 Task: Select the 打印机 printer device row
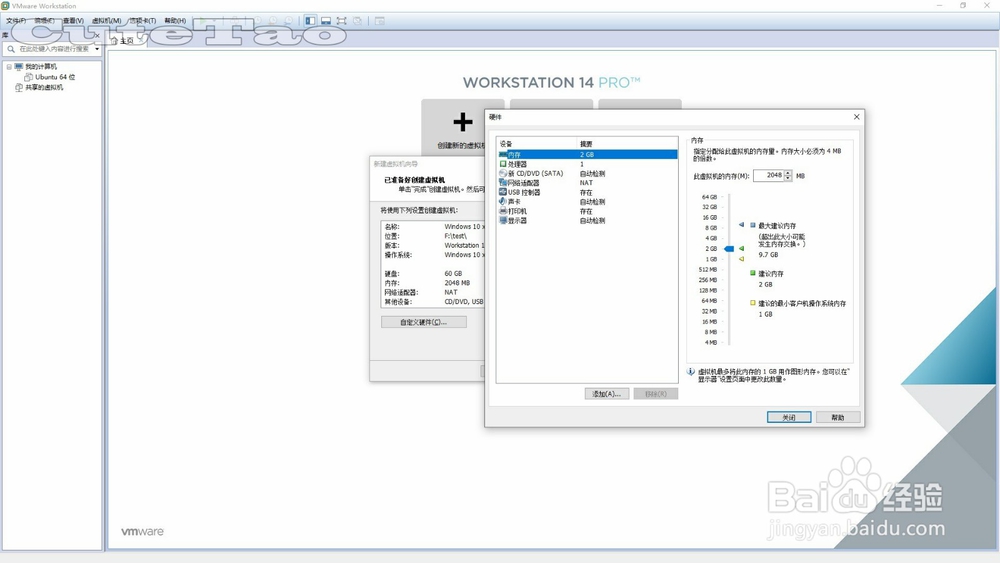587,211
